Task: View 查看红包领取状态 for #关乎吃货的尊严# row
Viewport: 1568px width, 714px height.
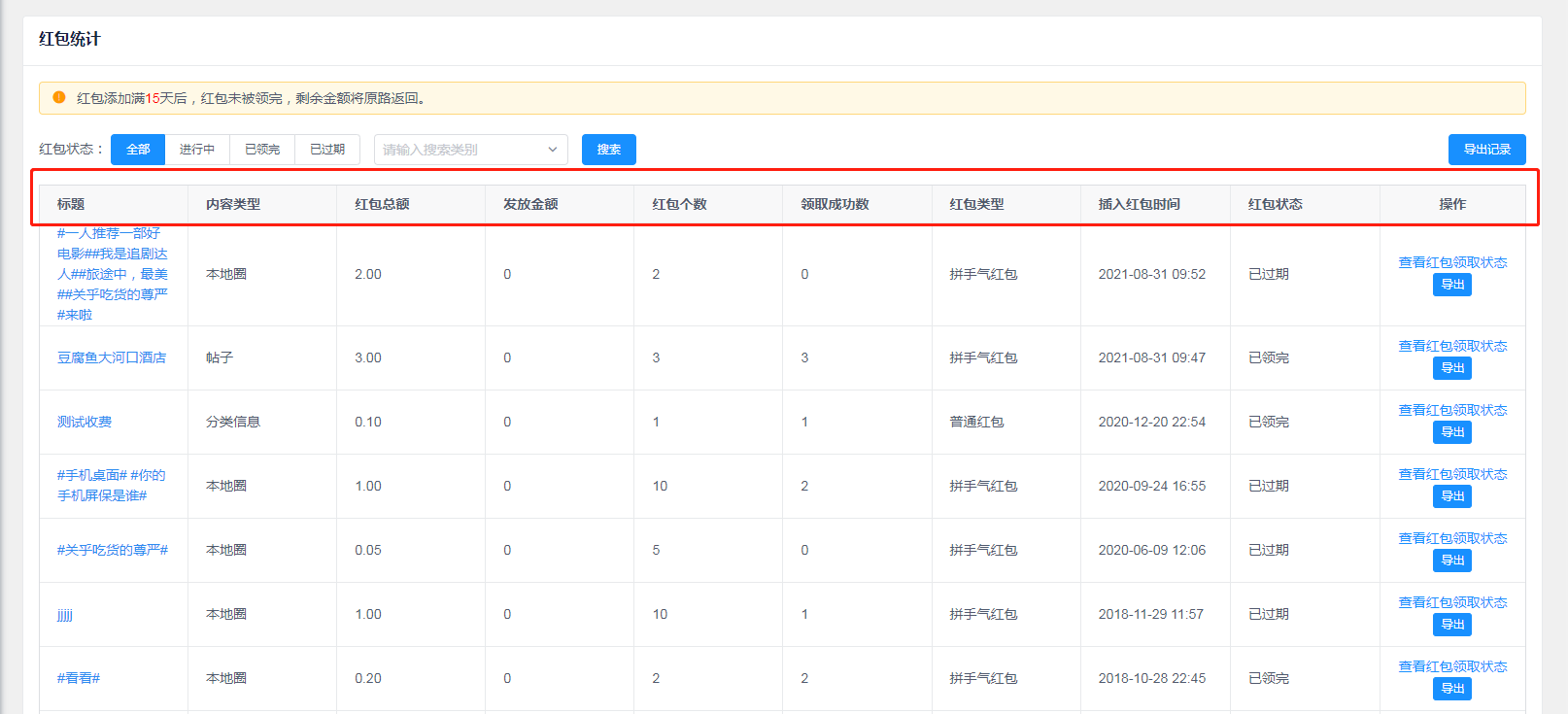Action: 1452,538
